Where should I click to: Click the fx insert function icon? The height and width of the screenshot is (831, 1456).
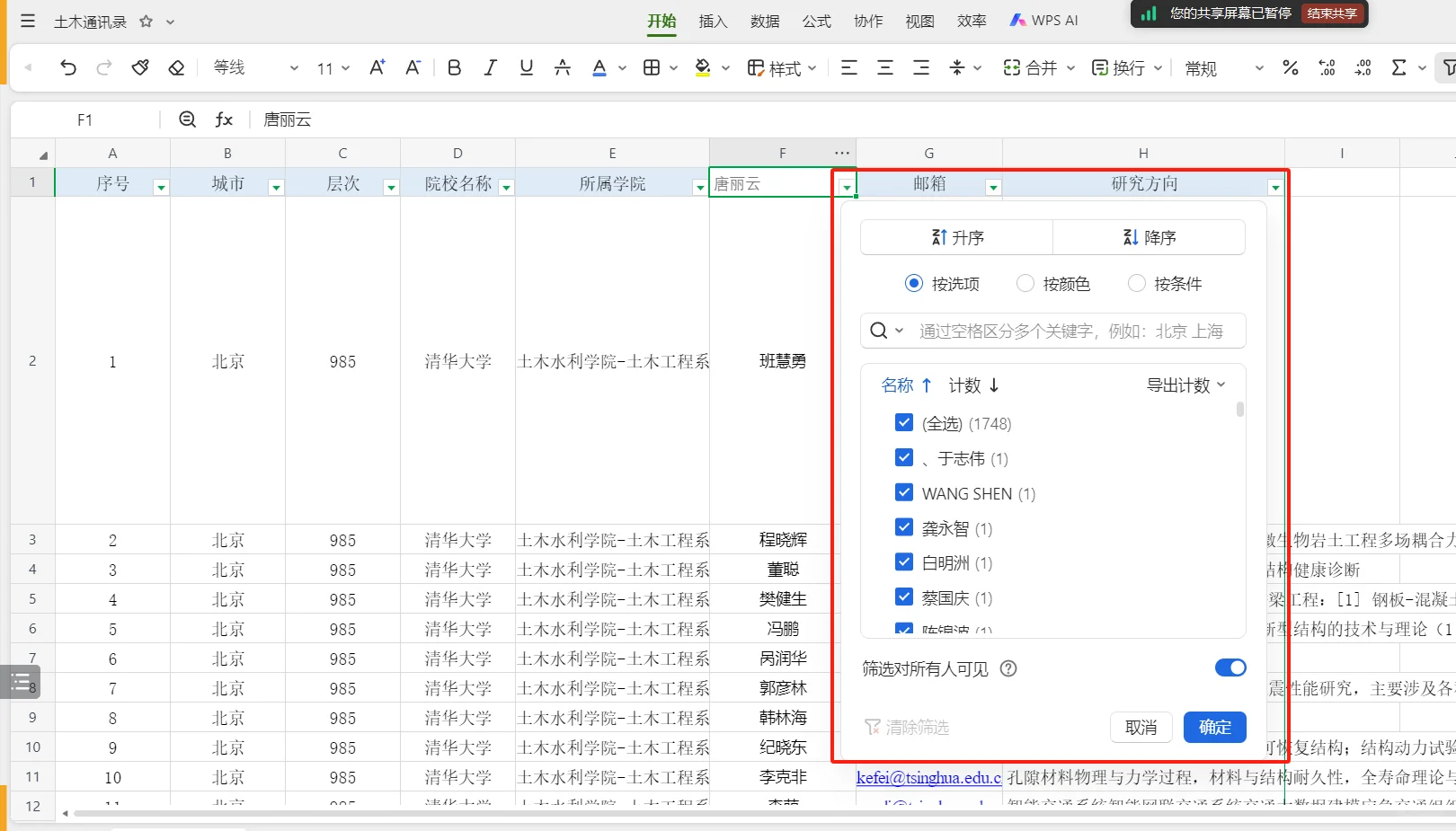coord(224,119)
